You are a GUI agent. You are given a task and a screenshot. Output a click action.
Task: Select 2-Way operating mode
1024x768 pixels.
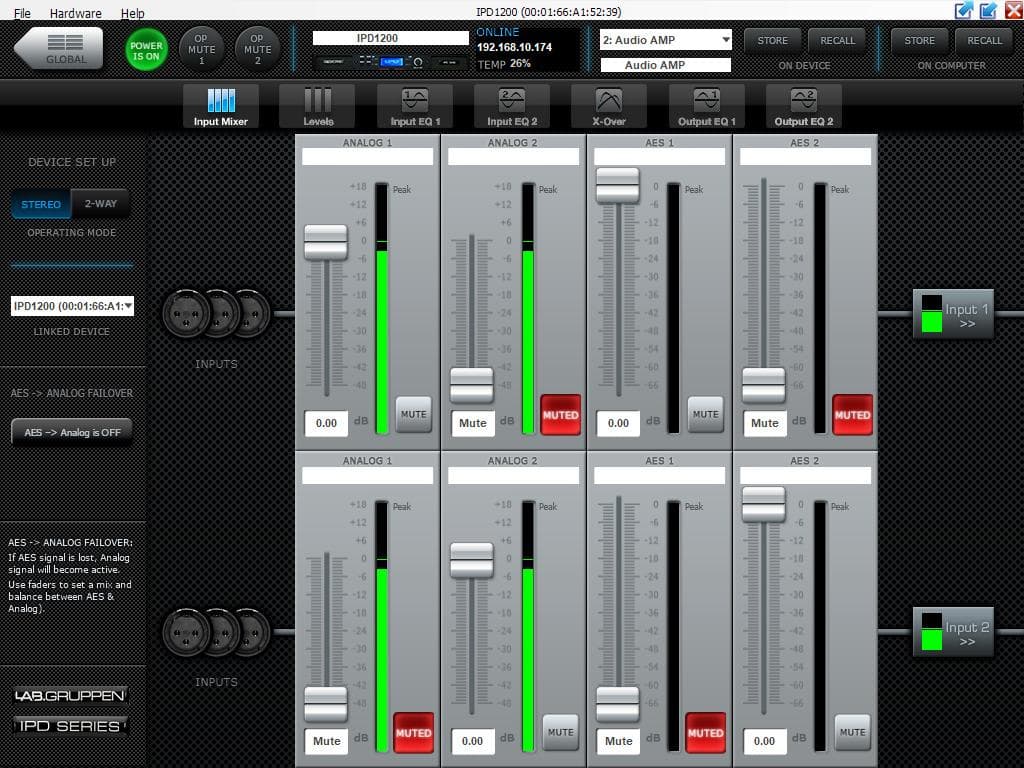pos(101,204)
